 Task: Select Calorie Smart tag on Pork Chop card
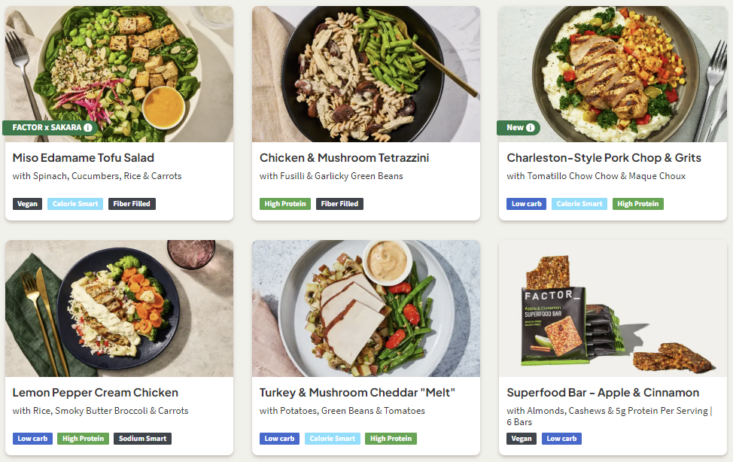coord(579,204)
